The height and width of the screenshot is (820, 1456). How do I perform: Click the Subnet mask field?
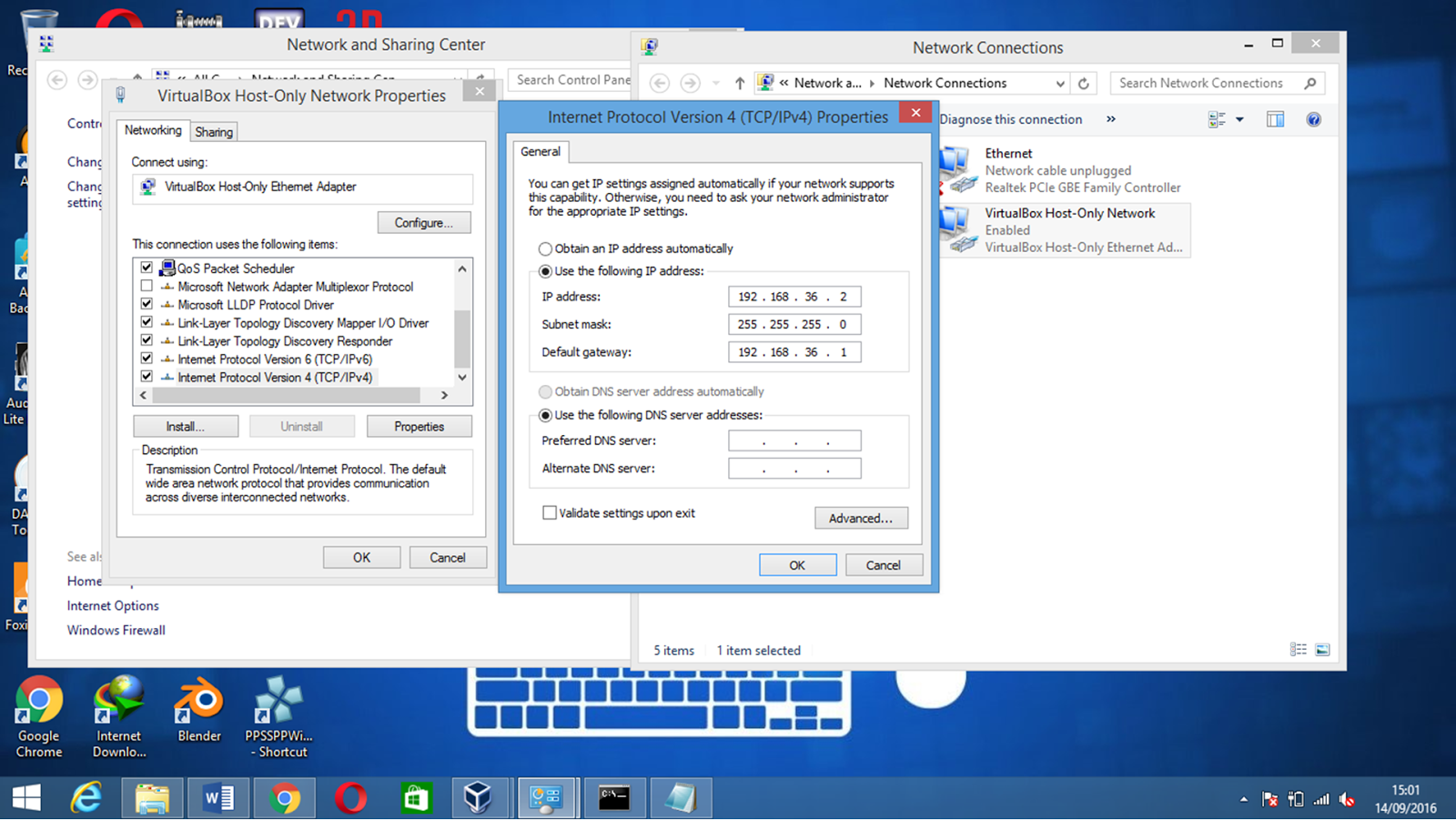794,324
